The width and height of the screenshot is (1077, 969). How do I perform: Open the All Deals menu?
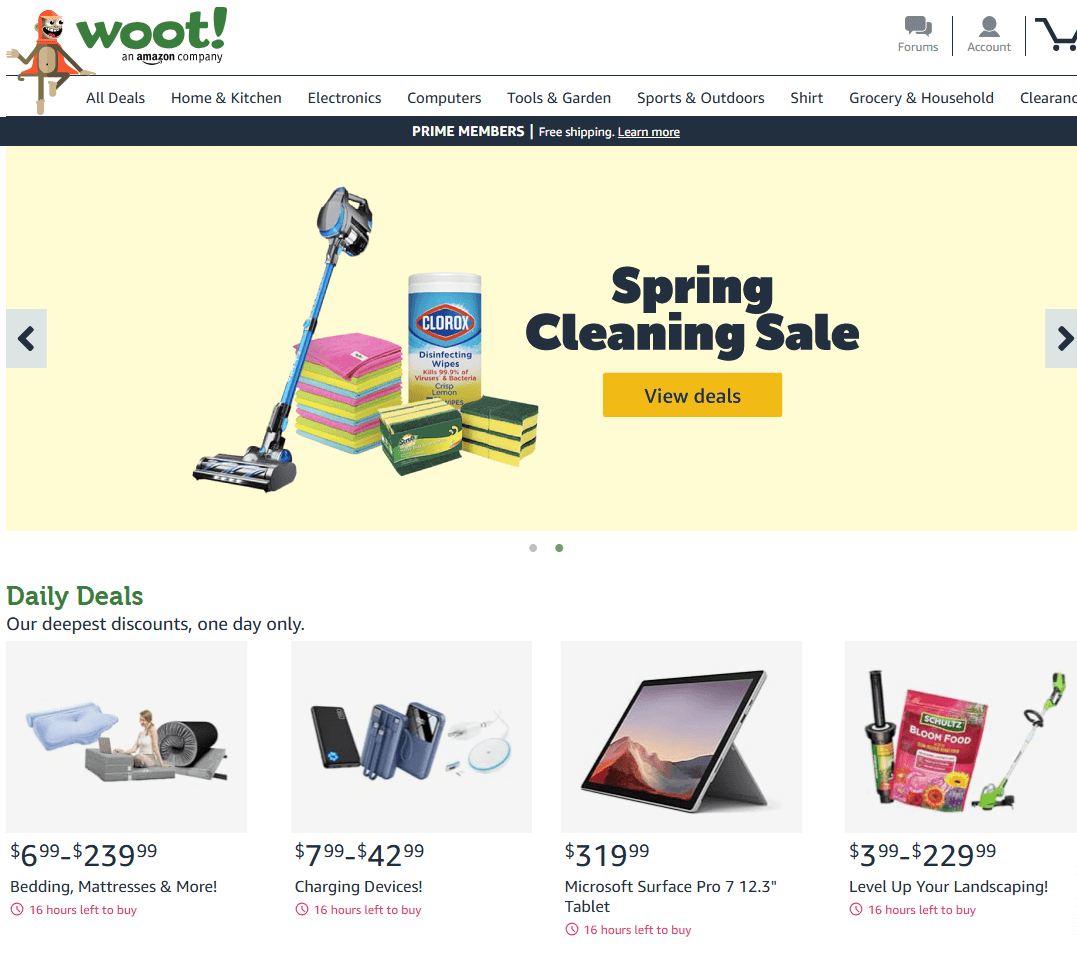click(x=115, y=98)
